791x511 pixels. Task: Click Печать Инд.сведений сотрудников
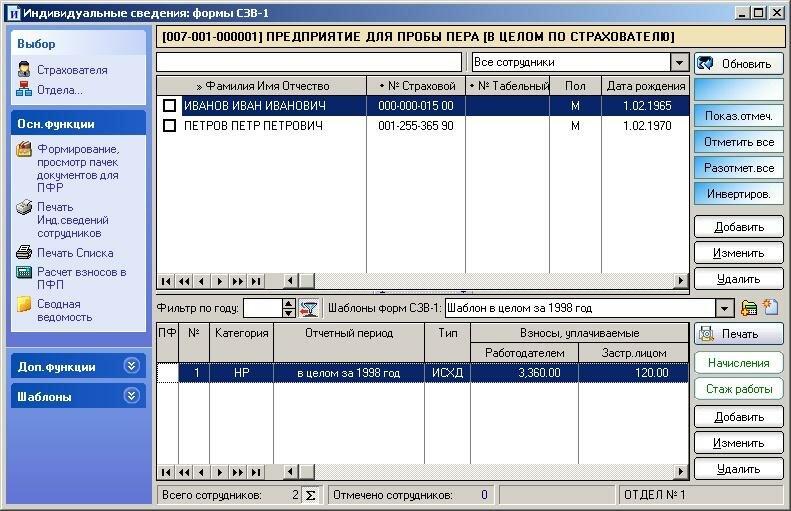(63, 220)
